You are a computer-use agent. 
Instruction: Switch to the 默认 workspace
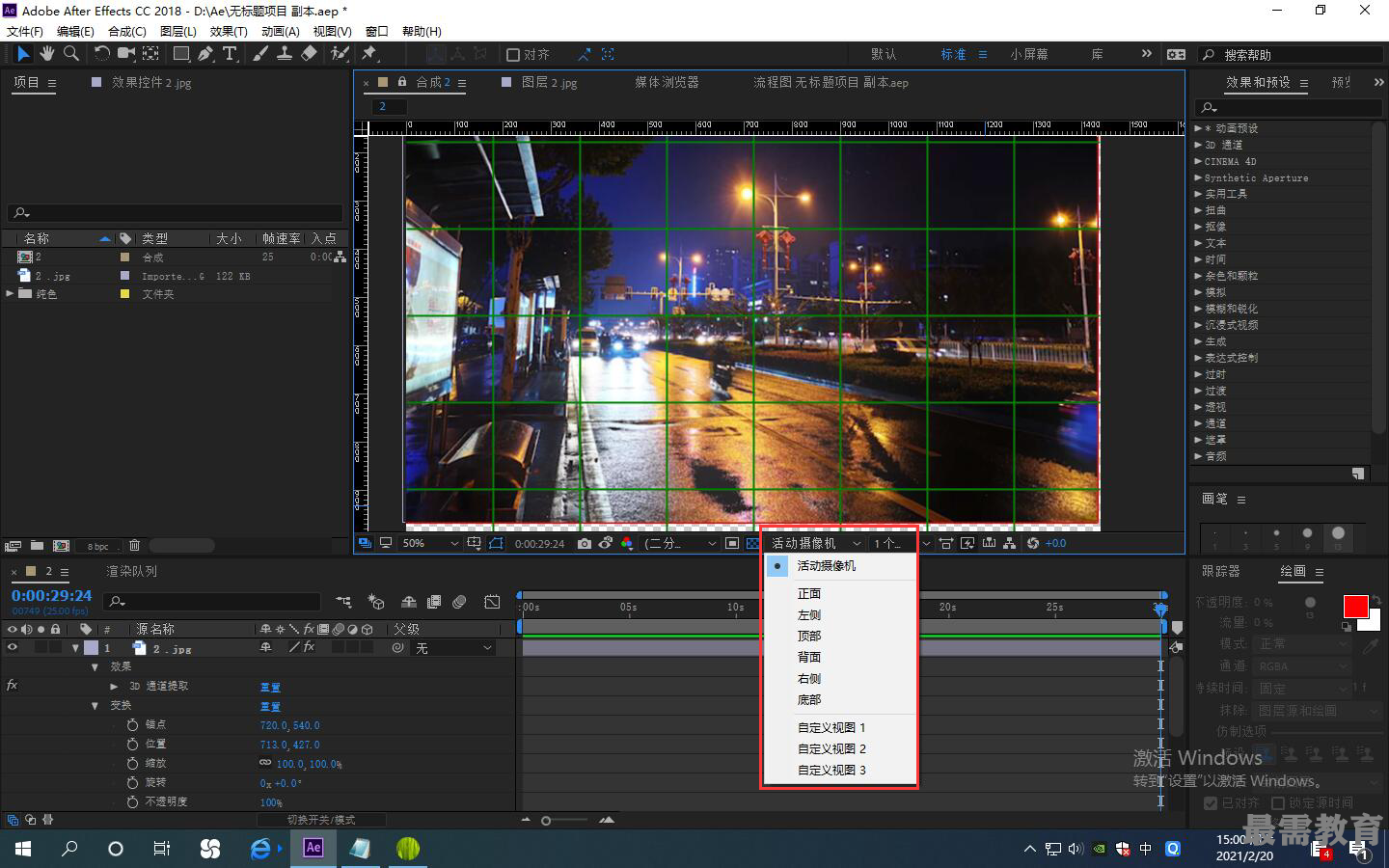click(884, 55)
